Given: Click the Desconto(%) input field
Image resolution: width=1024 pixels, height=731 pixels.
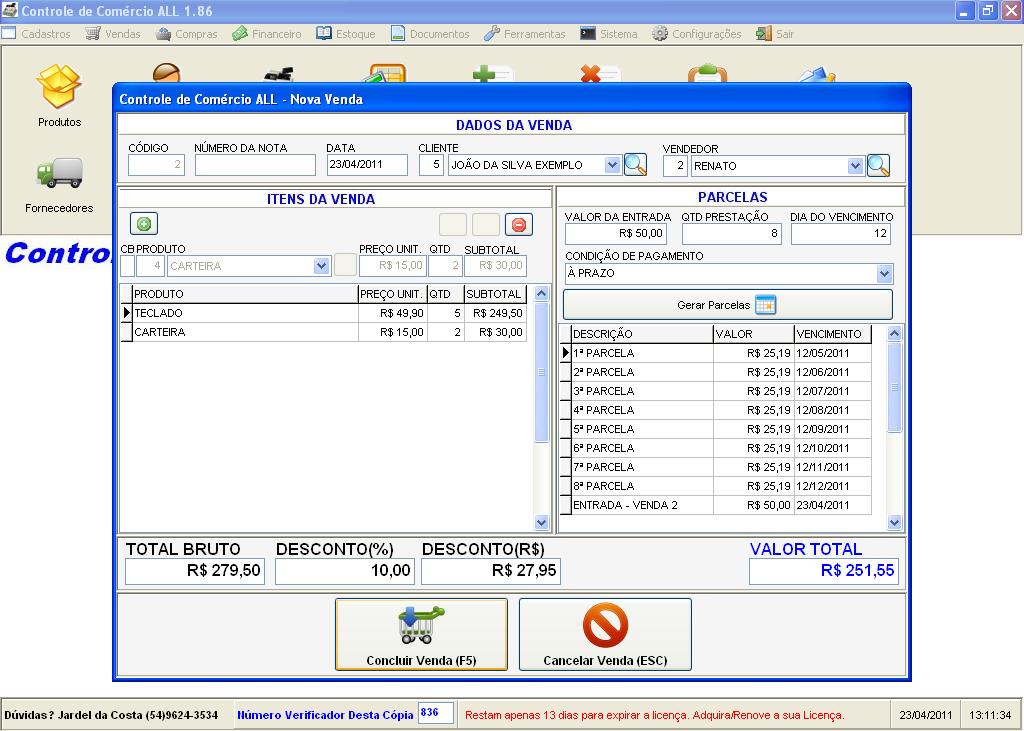Looking at the screenshot, I should (345, 571).
